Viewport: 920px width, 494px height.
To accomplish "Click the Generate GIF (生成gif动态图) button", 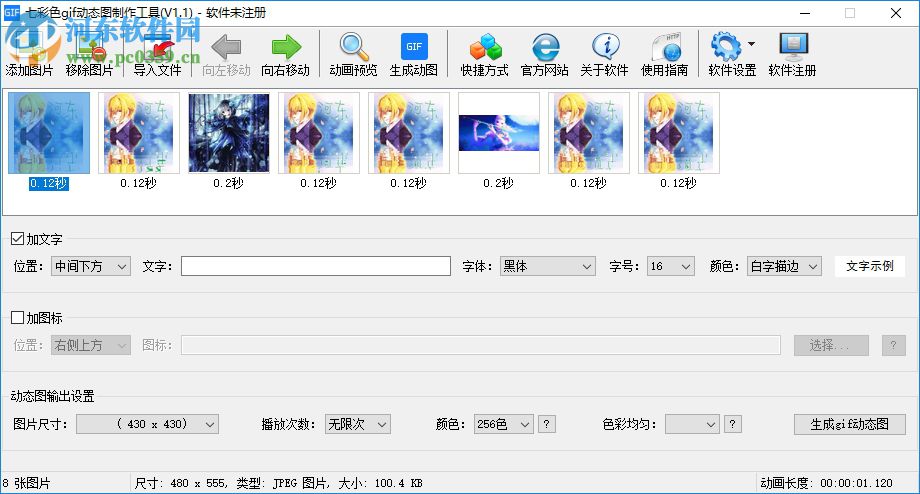I will (x=850, y=424).
